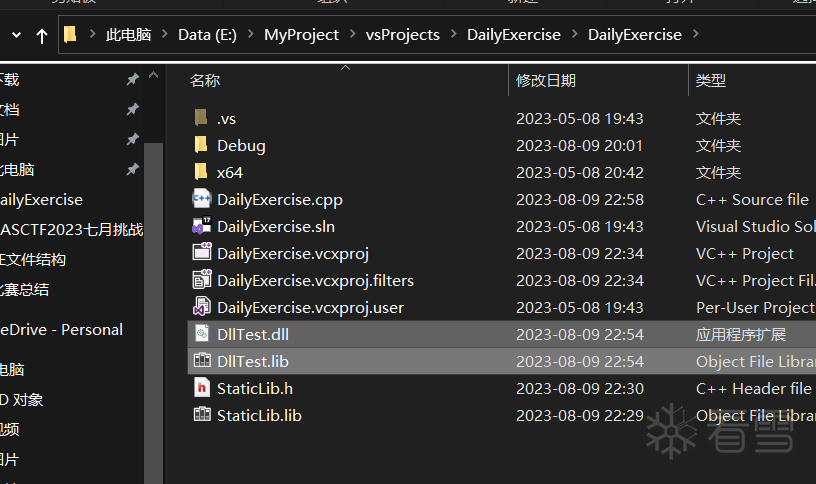Click the StaticLib.h header file icon

[x=201, y=388]
